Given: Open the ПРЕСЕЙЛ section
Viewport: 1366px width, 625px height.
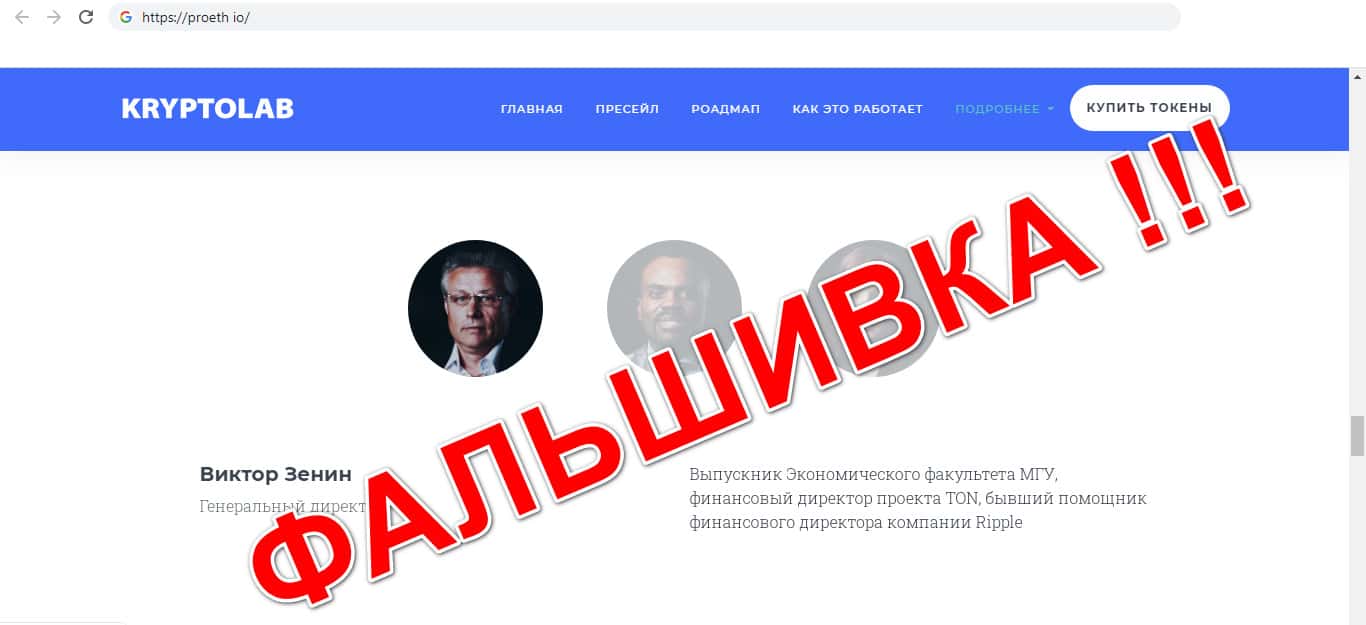Looking at the screenshot, I should tap(627, 109).
